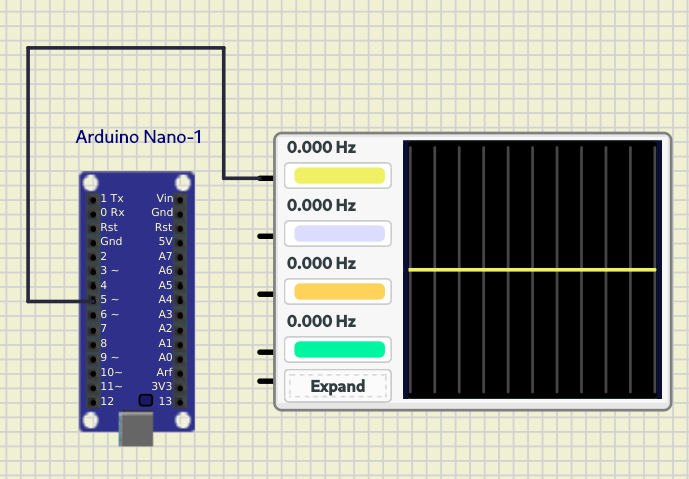This screenshot has height=479, width=689.
Task: Click the USB connector on the Arduino Nano
Action: click(136, 428)
